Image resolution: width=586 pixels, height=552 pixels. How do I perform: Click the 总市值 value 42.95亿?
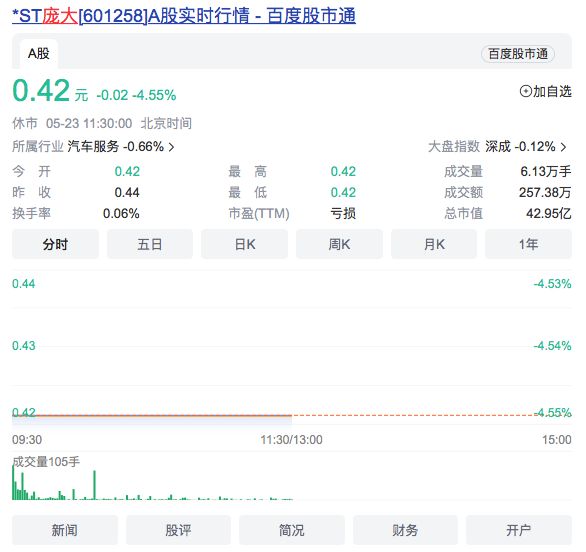[549, 213]
